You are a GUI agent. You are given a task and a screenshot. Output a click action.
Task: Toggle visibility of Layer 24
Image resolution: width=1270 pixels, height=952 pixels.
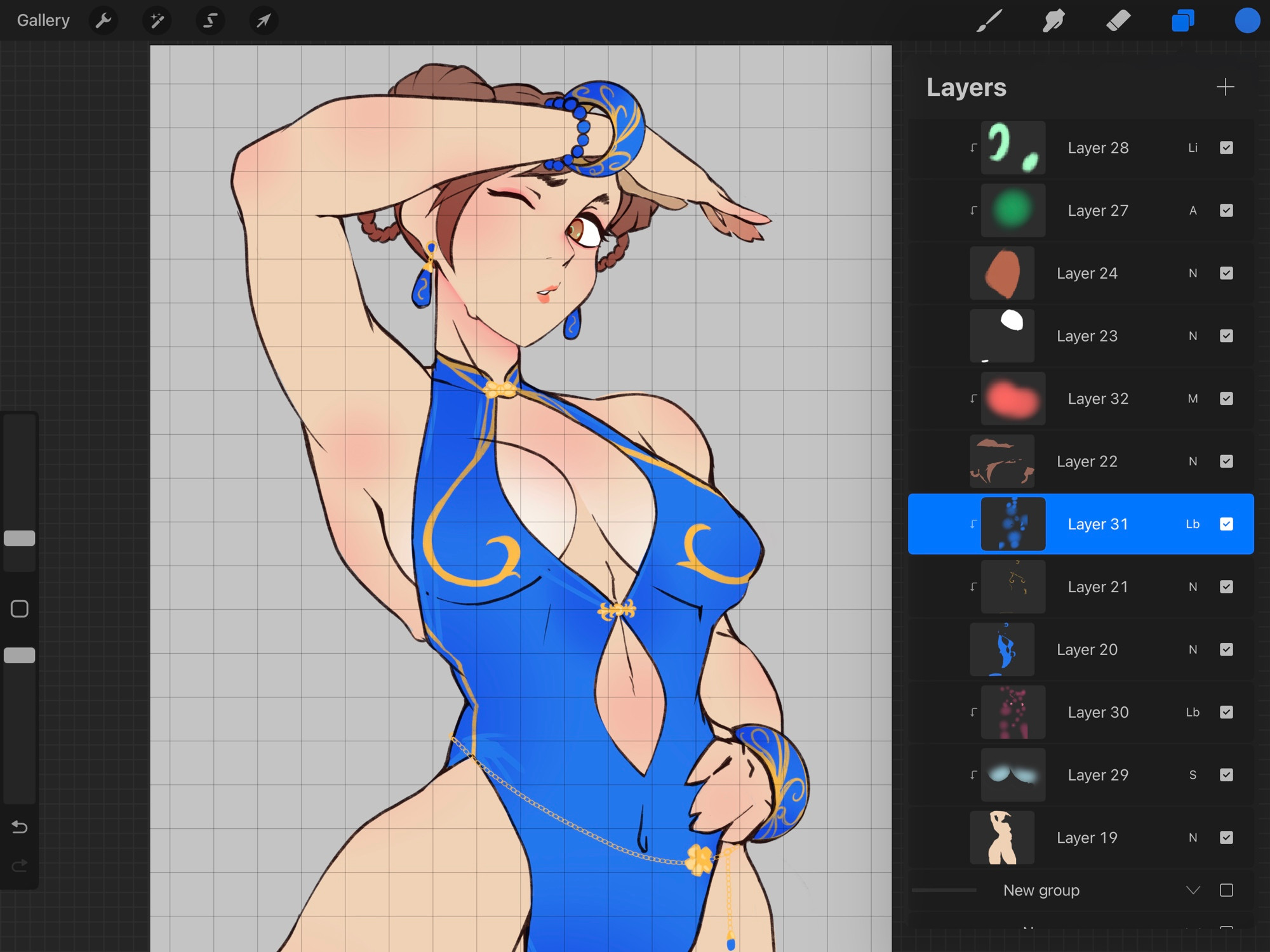[x=1226, y=274]
